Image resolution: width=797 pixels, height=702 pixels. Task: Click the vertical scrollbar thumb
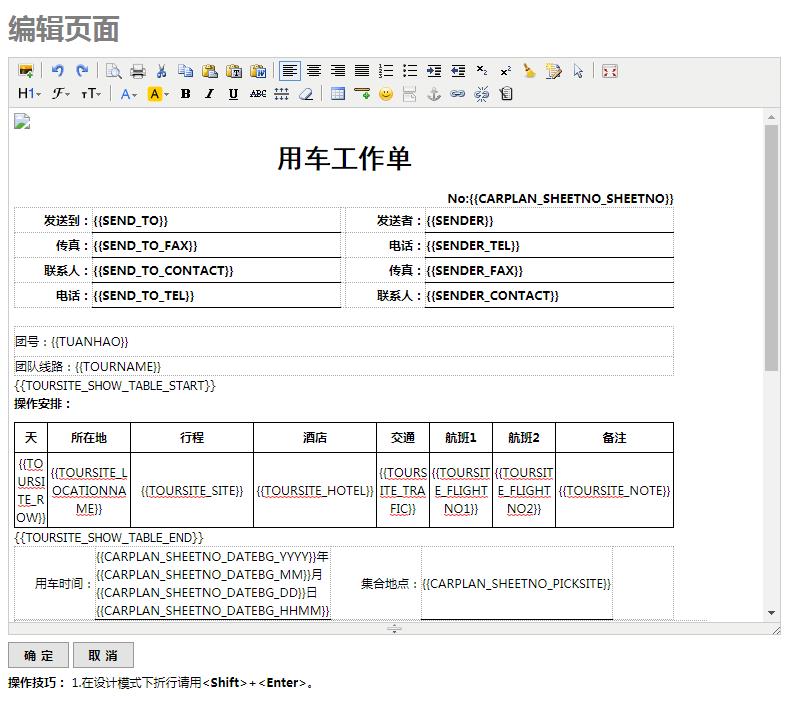(x=771, y=248)
